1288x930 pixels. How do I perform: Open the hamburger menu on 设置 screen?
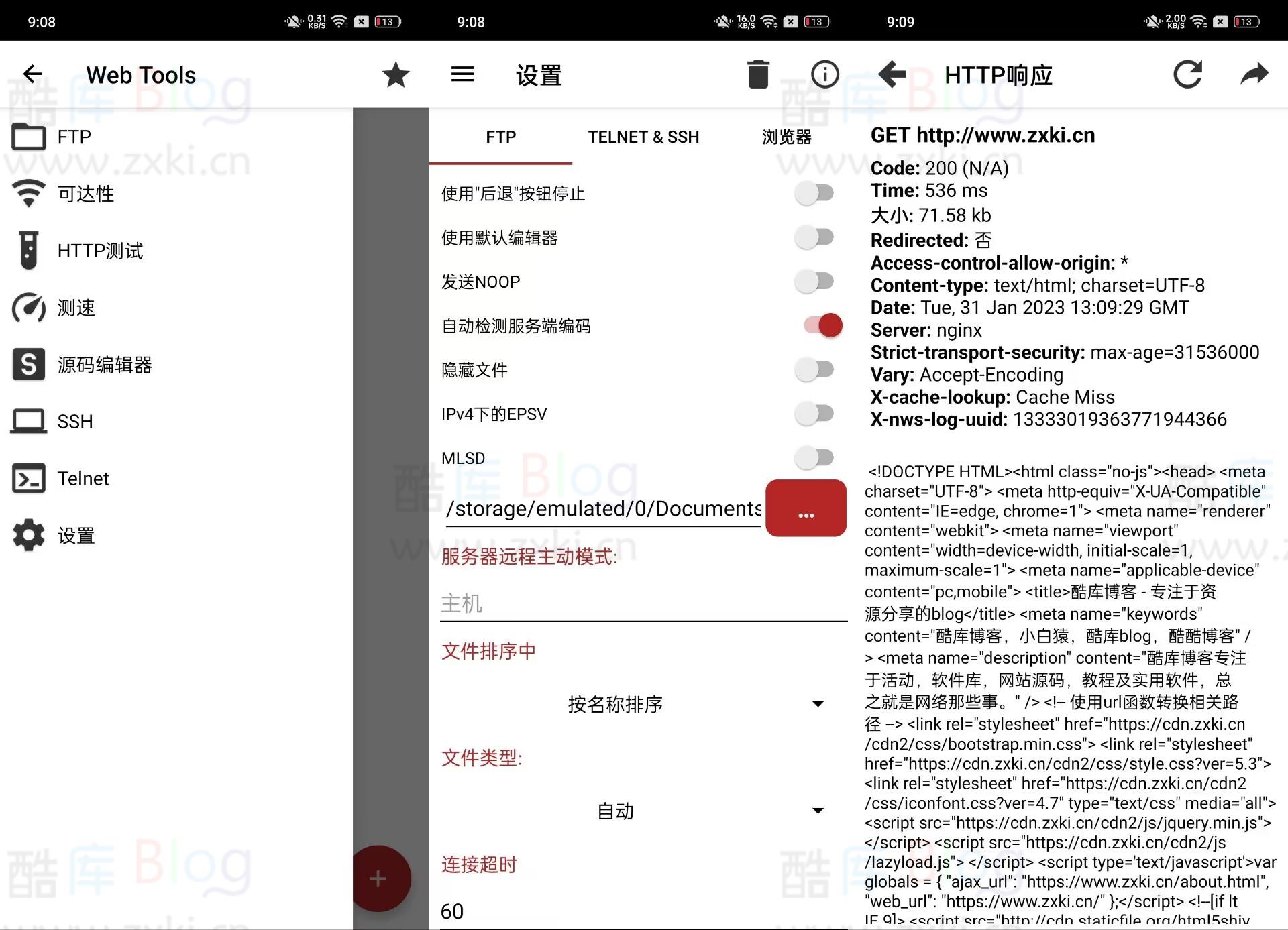(x=462, y=74)
